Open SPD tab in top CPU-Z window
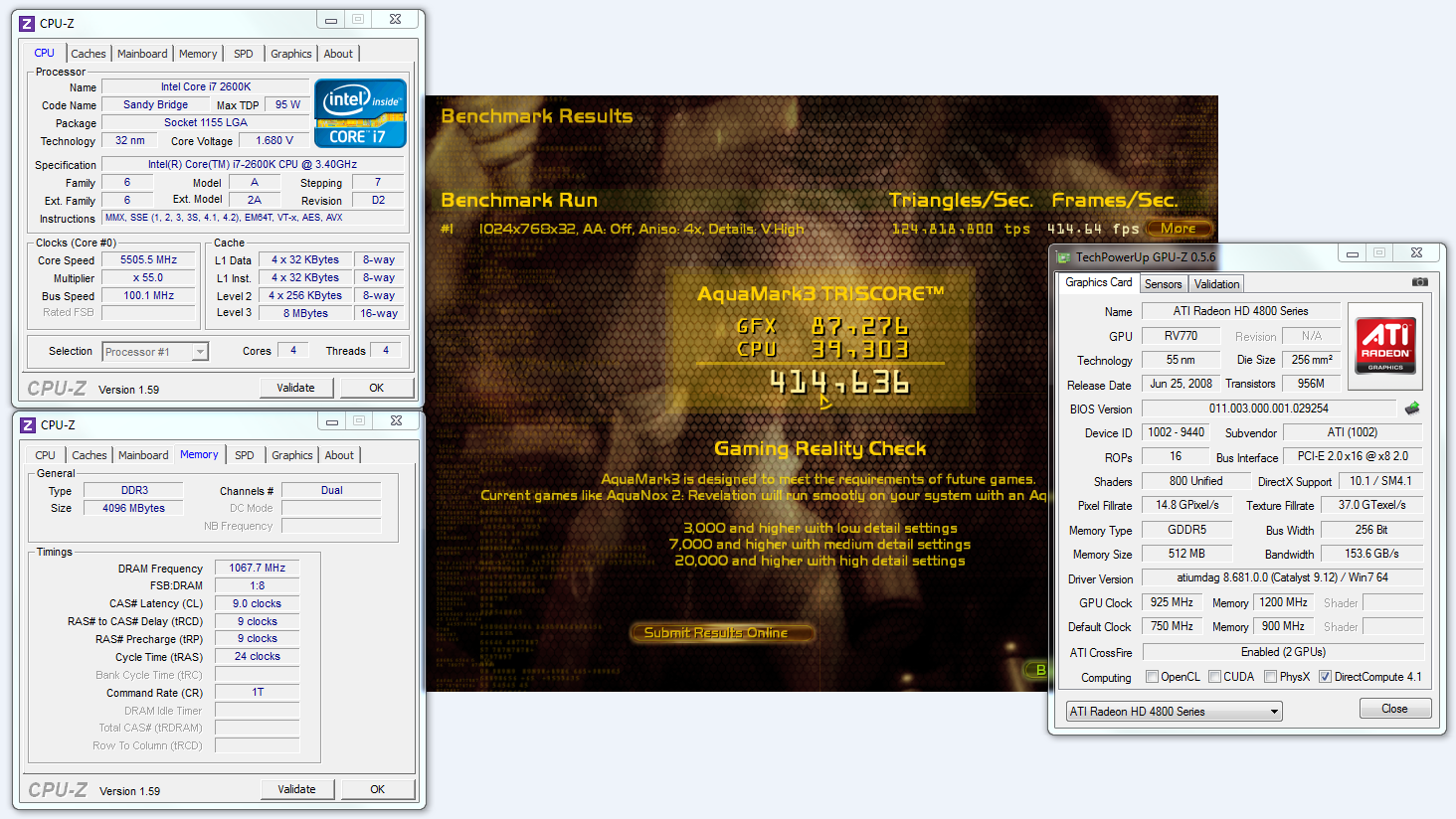The image size is (1456, 819). [x=244, y=54]
